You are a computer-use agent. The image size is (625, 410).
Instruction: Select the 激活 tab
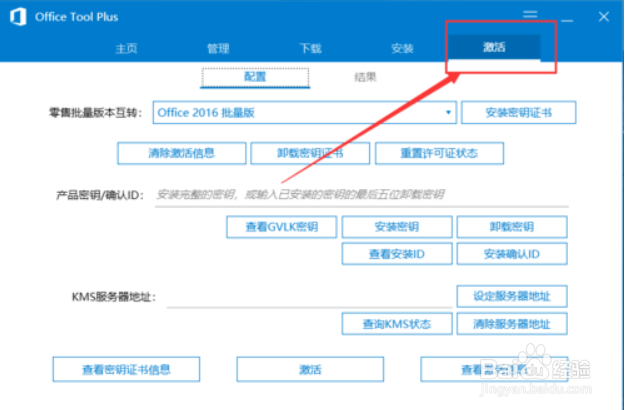point(494,47)
